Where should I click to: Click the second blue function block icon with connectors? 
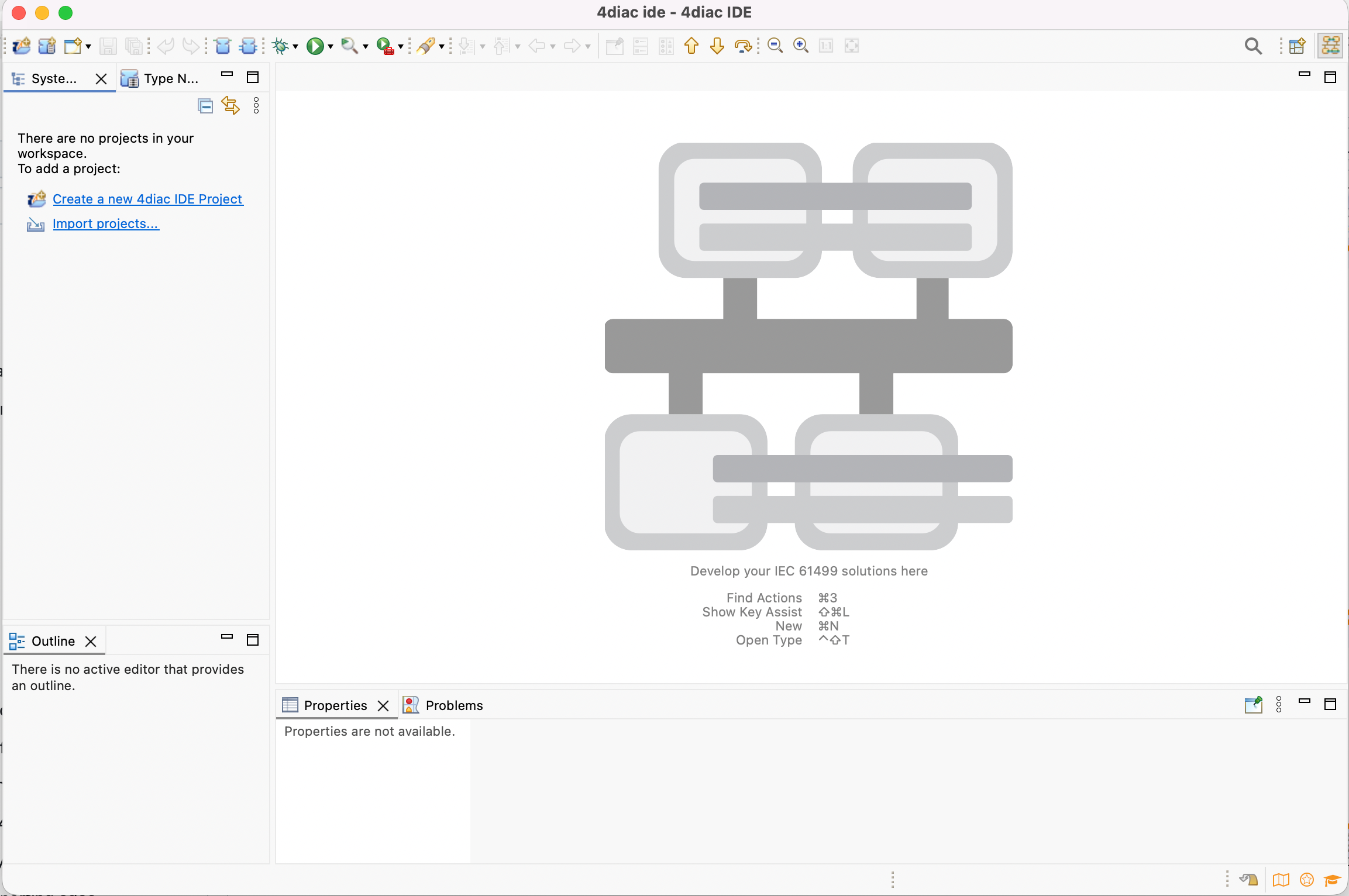248,46
